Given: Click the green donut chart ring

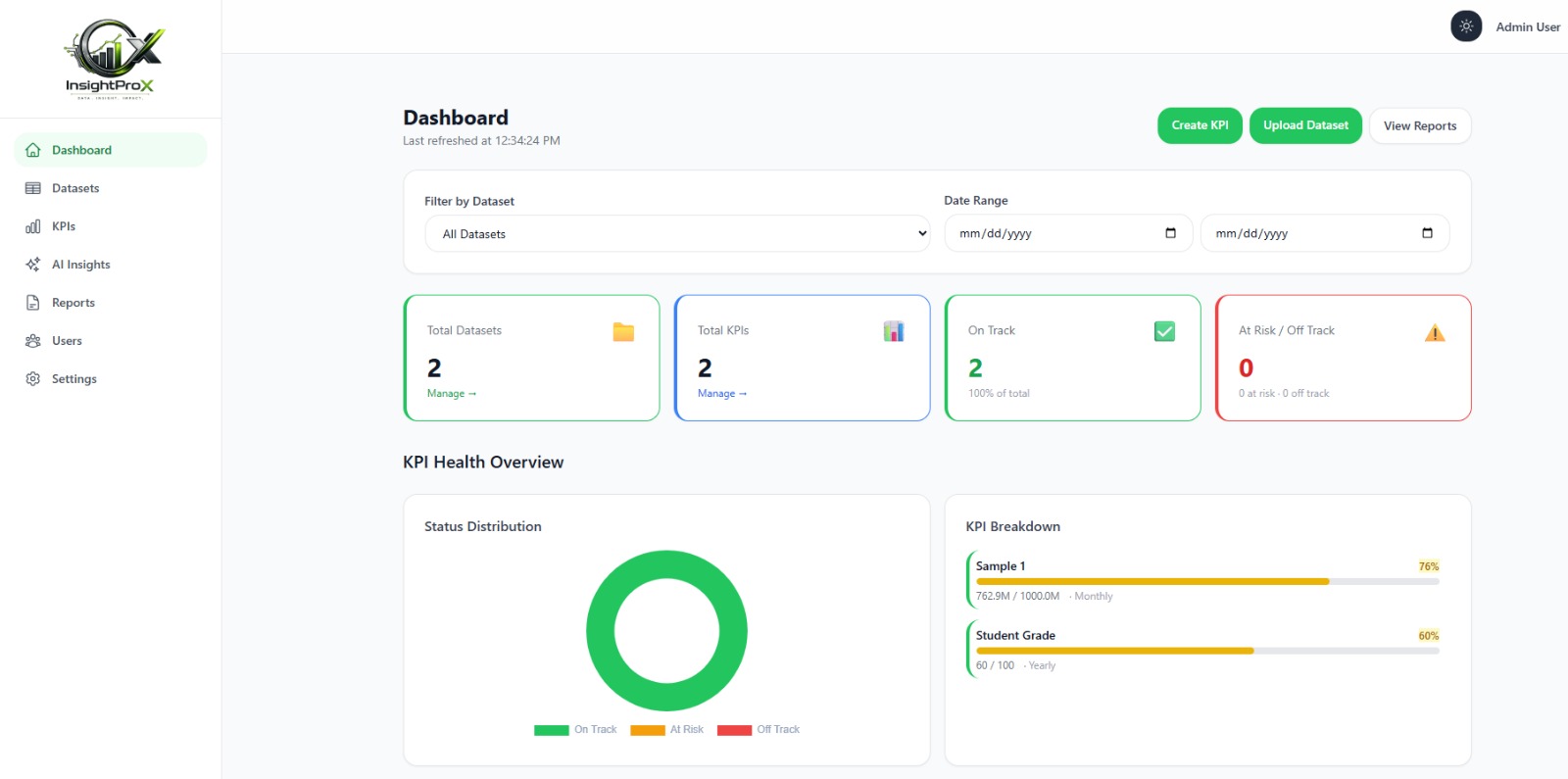Looking at the screenshot, I should click(x=600, y=631).
